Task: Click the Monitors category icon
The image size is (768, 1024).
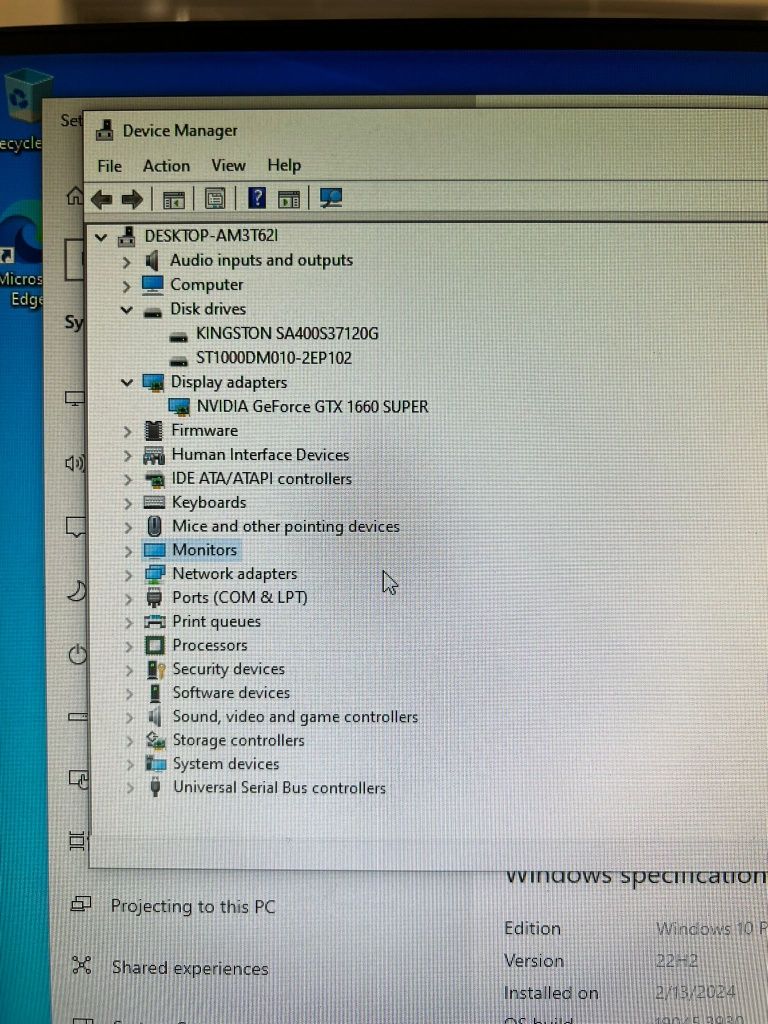Action: (155, 551)
